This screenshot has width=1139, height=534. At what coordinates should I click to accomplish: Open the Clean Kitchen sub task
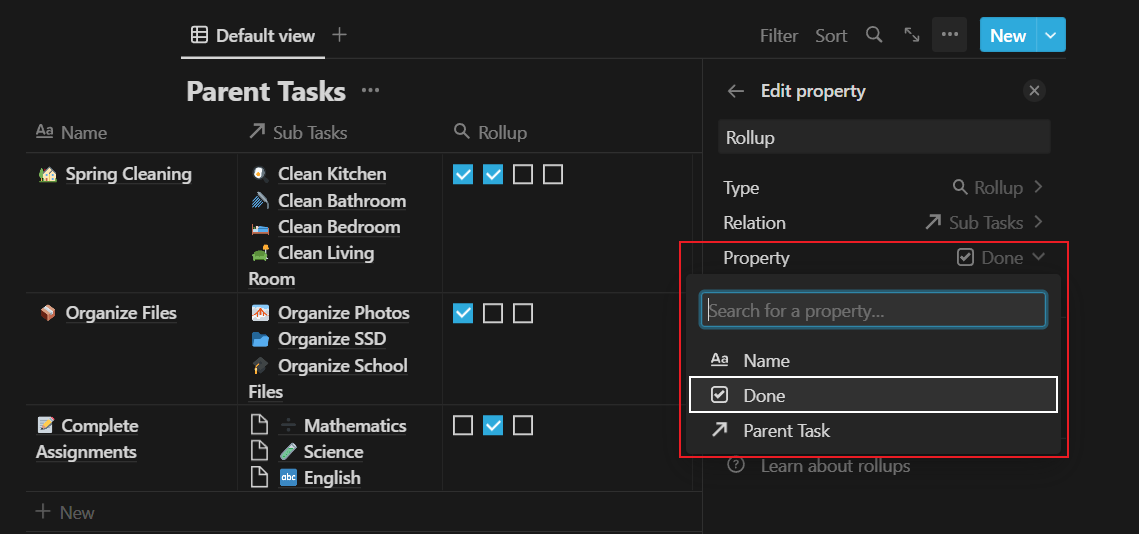point(332,174)
